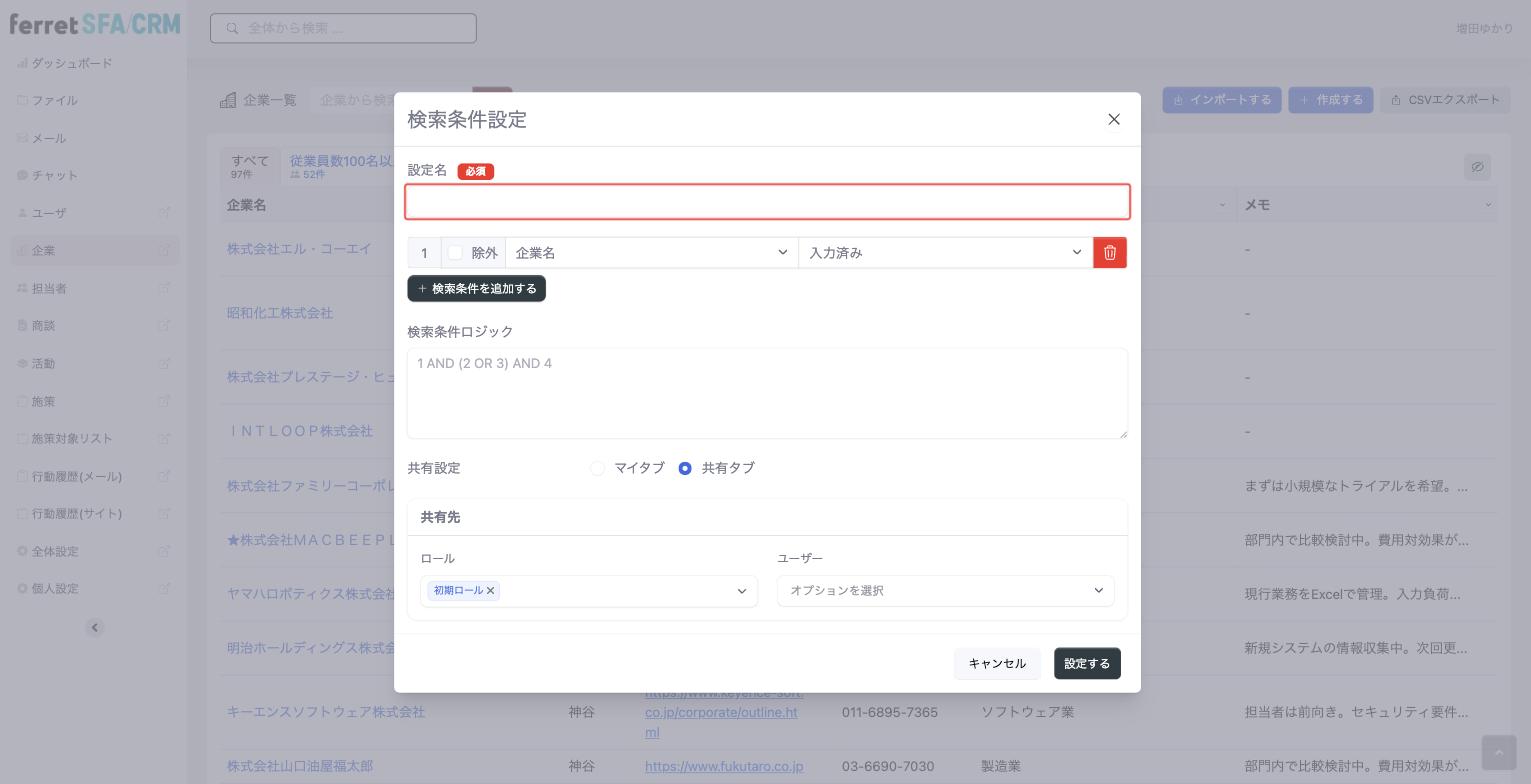Toggle the 除外 checkbox
Image resolution: width=1531 pixels, height=784 pixels.
pos(455,253)
